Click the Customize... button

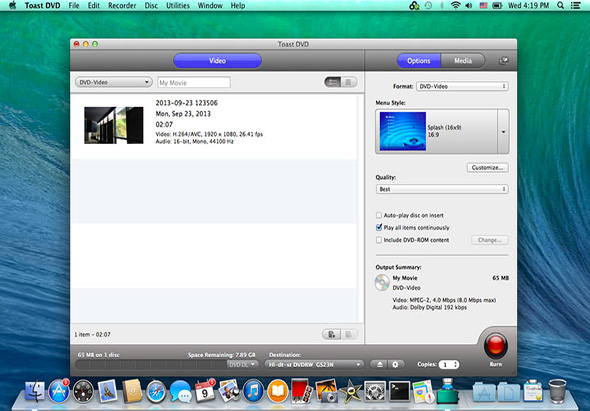pyautogui.click(x=488, y=167)
